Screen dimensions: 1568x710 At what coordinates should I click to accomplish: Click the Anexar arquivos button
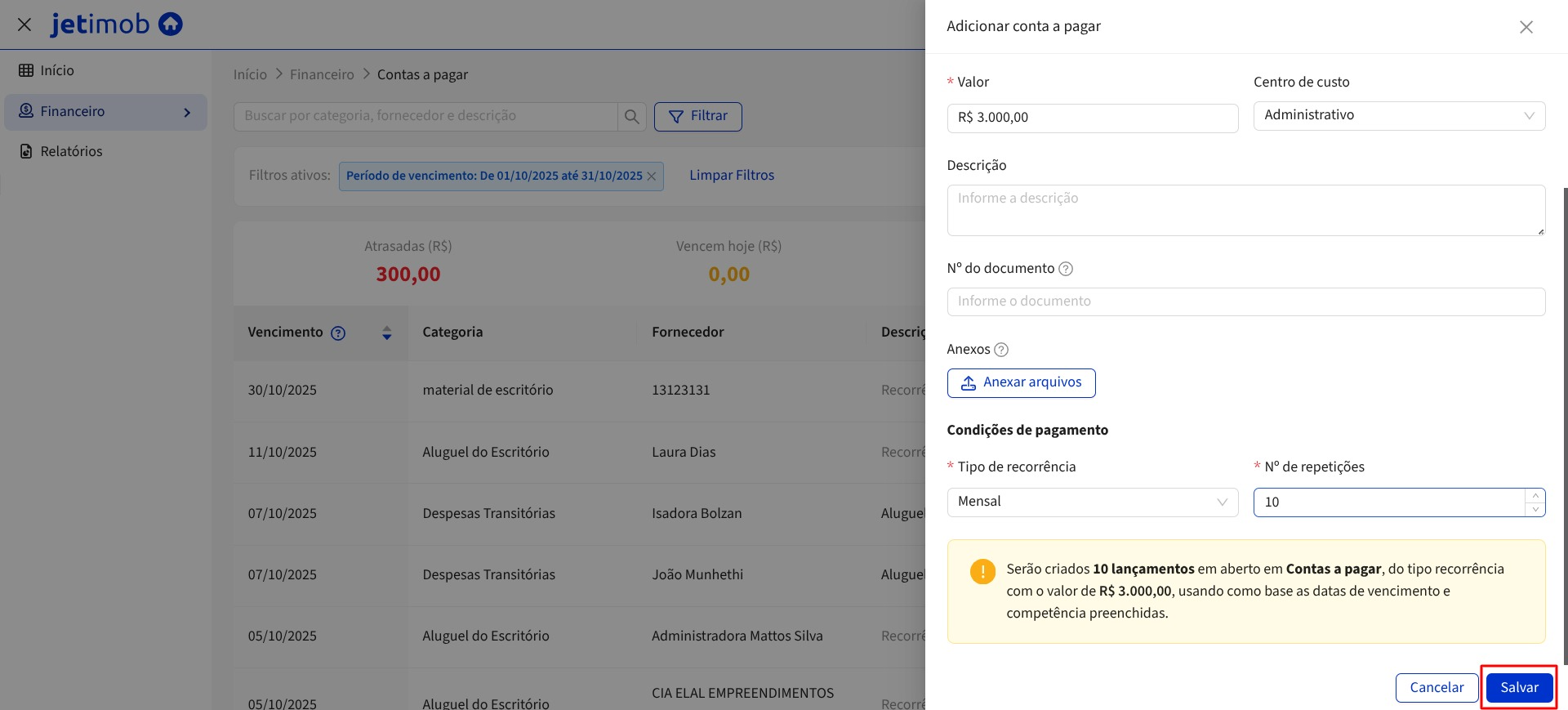(1021, 382)
